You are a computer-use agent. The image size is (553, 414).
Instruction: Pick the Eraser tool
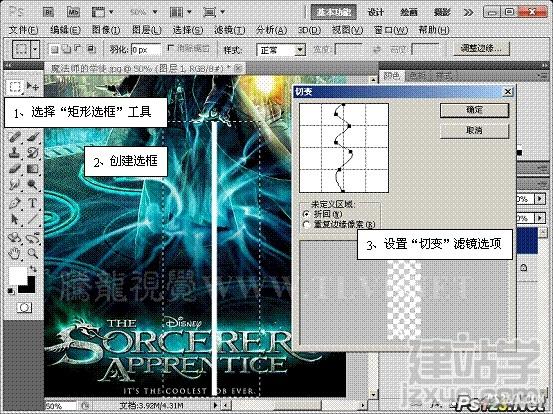[14, 169]
